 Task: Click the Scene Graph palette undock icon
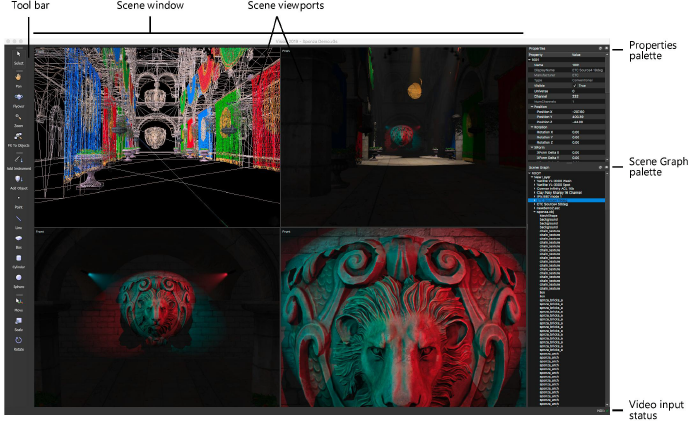click(x=601, y=167)
